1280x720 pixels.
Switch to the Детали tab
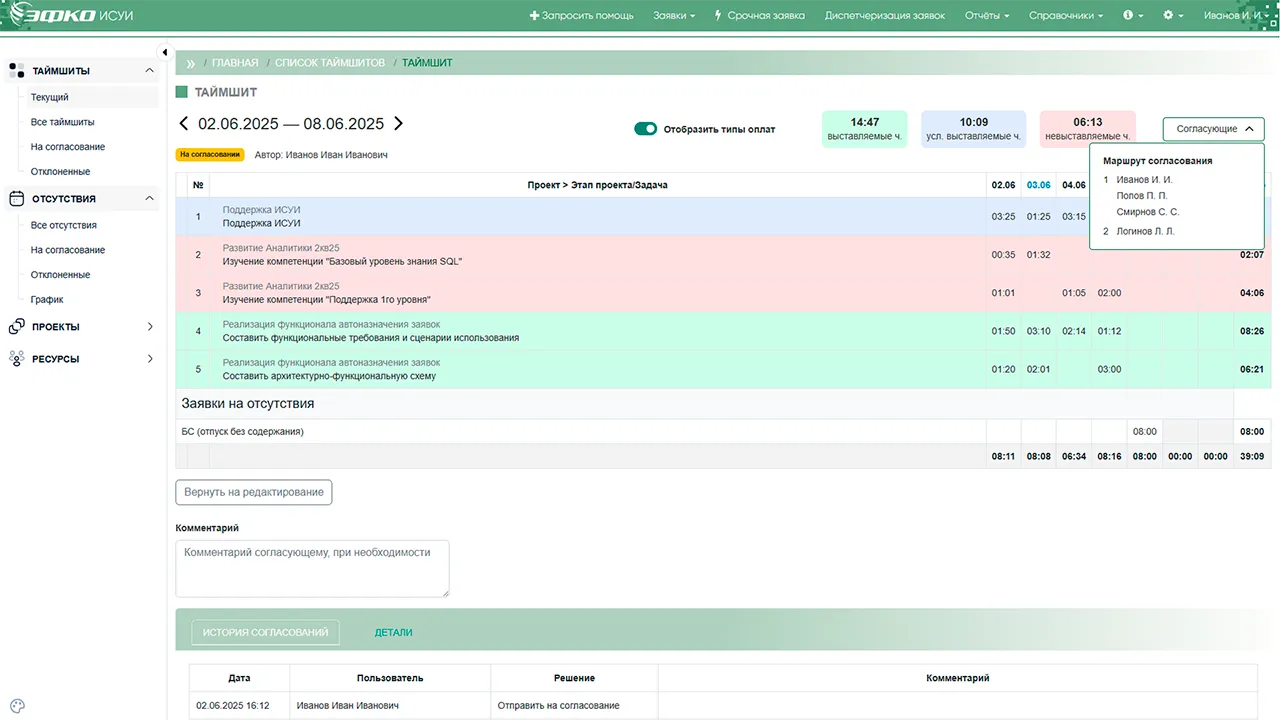[x=394, y=633]
